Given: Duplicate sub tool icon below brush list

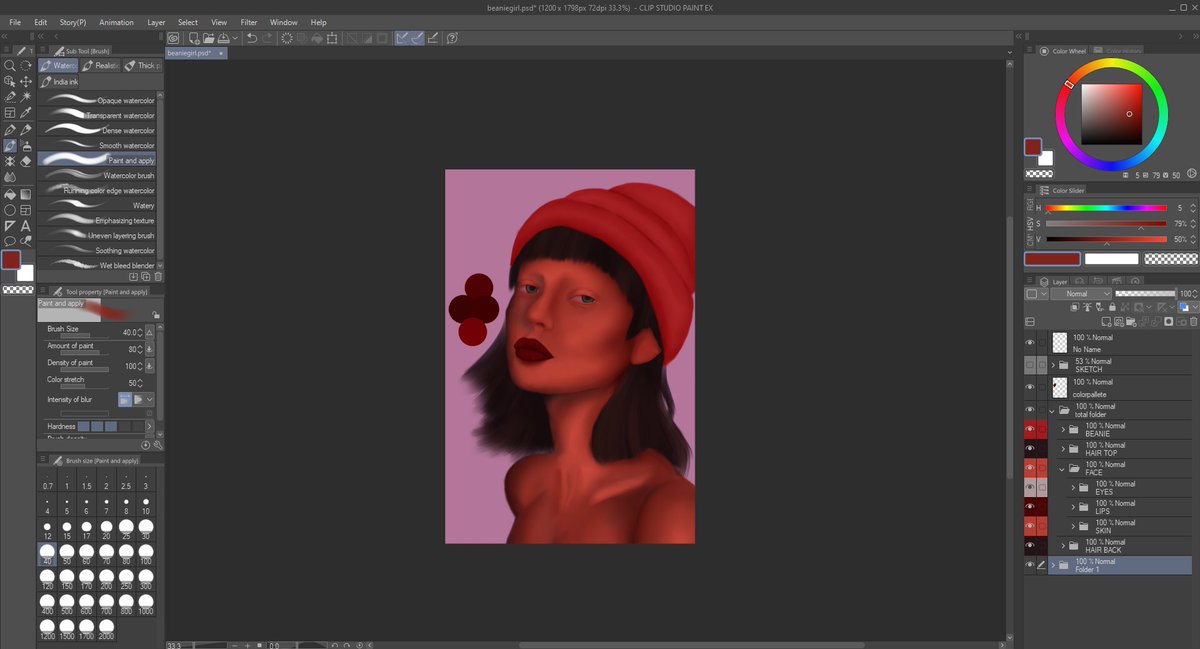Looking at the screenshot, I should tap(146, 276).
